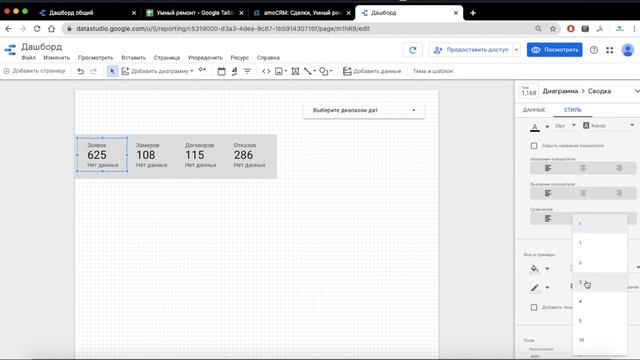
Task: Open the Google apps grid
Action: 609,50
